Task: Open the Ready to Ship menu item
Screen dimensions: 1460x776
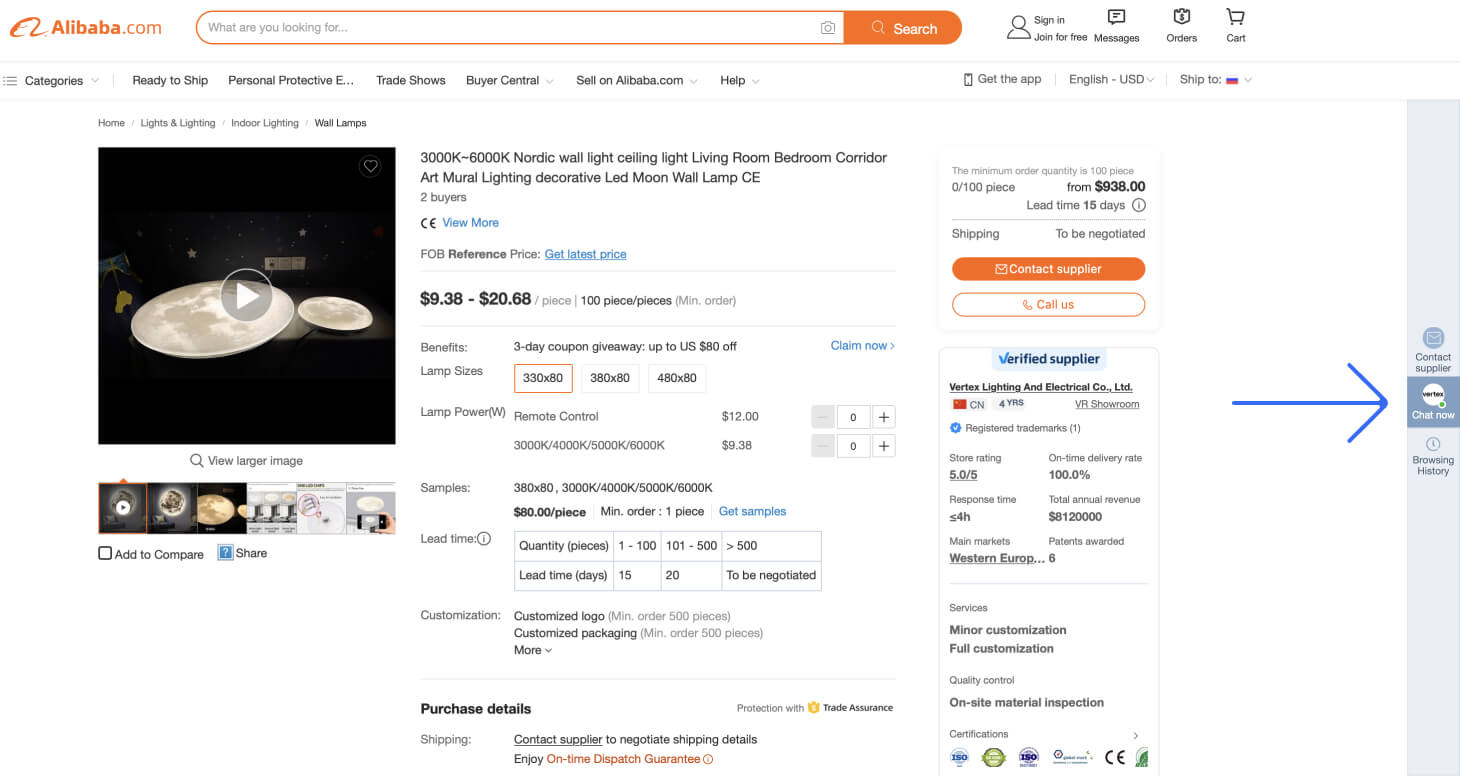Action: 170,80
